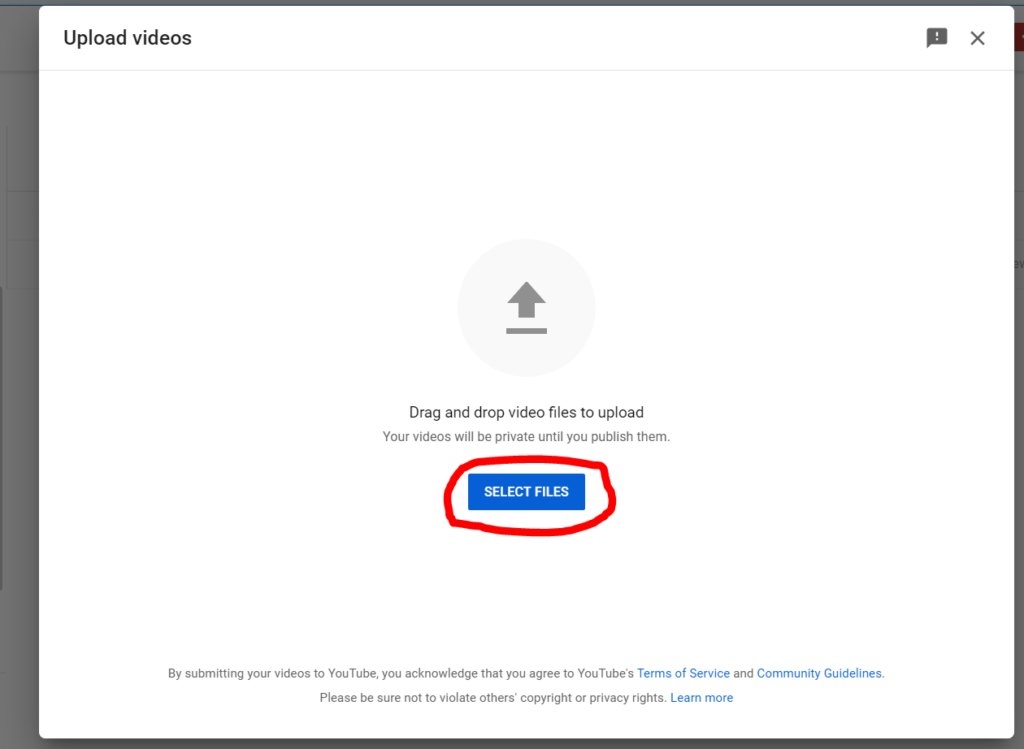Open the Send feedback icon
1024x749 pixels.
(936, 38)
